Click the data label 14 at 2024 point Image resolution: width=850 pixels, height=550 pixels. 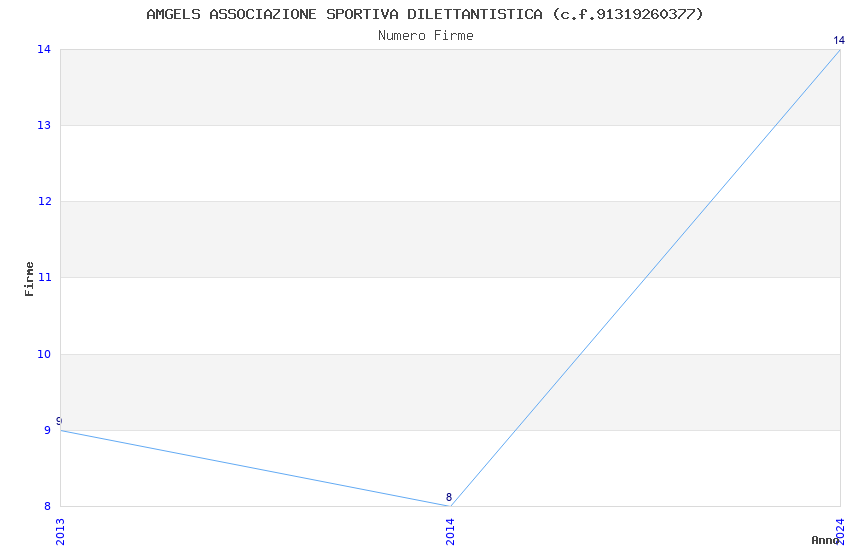click(x=839, y=40)
